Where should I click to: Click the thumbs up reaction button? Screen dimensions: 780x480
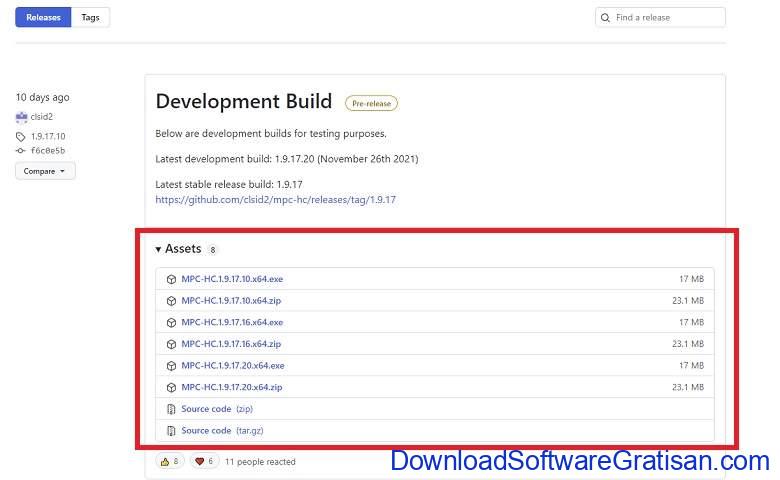pyautogui.click(x=170, y=462)
